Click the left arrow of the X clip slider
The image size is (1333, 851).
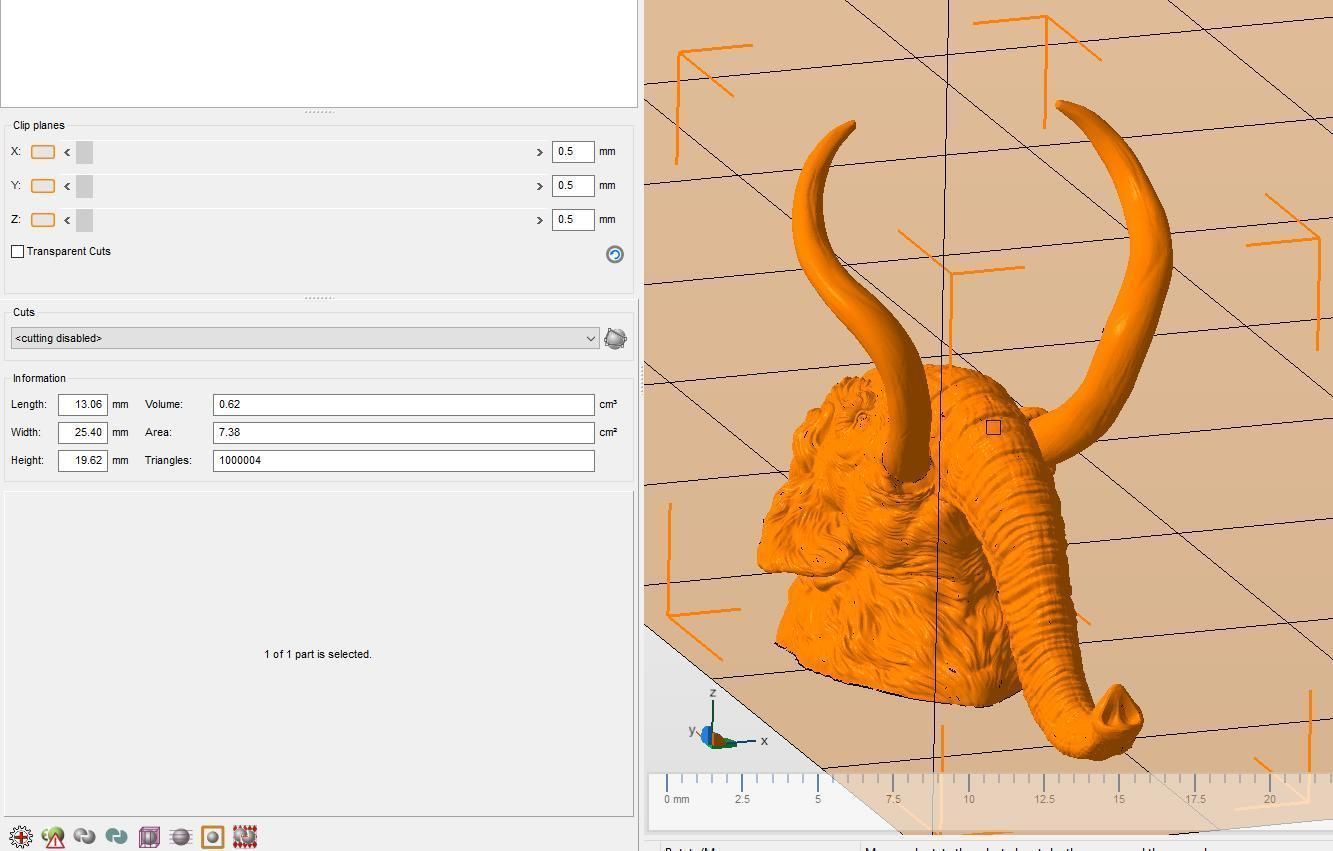tap(67, 152)
